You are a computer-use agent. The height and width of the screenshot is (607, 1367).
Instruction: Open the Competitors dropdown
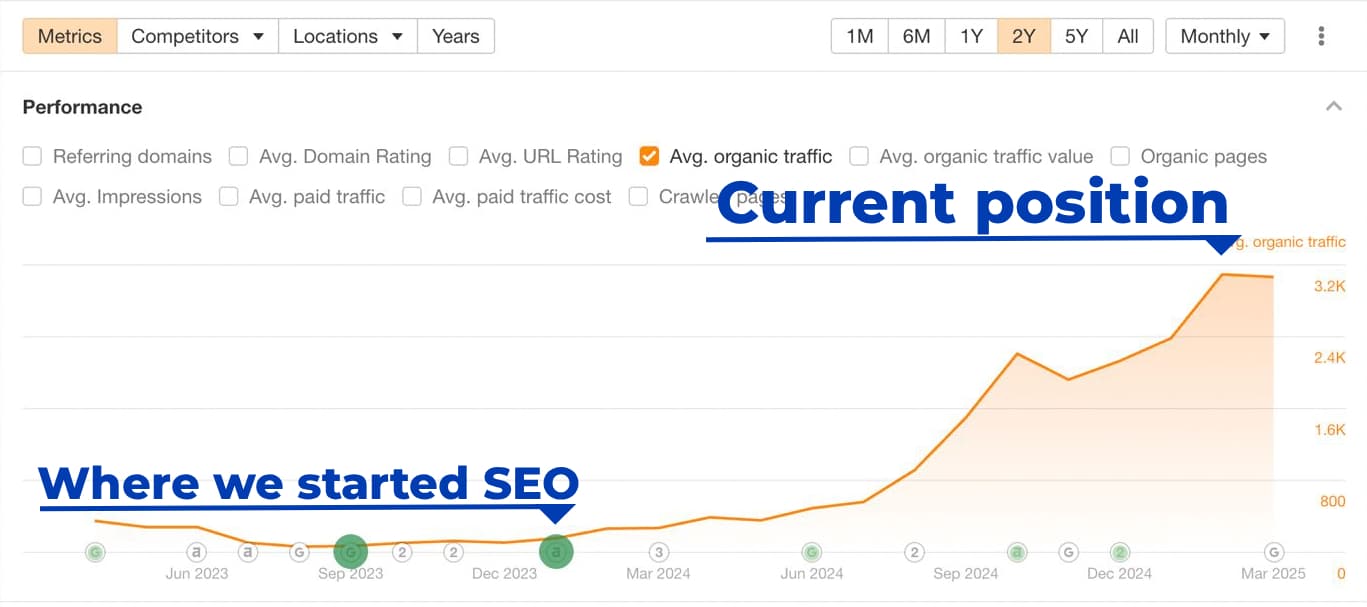(198, 37)
